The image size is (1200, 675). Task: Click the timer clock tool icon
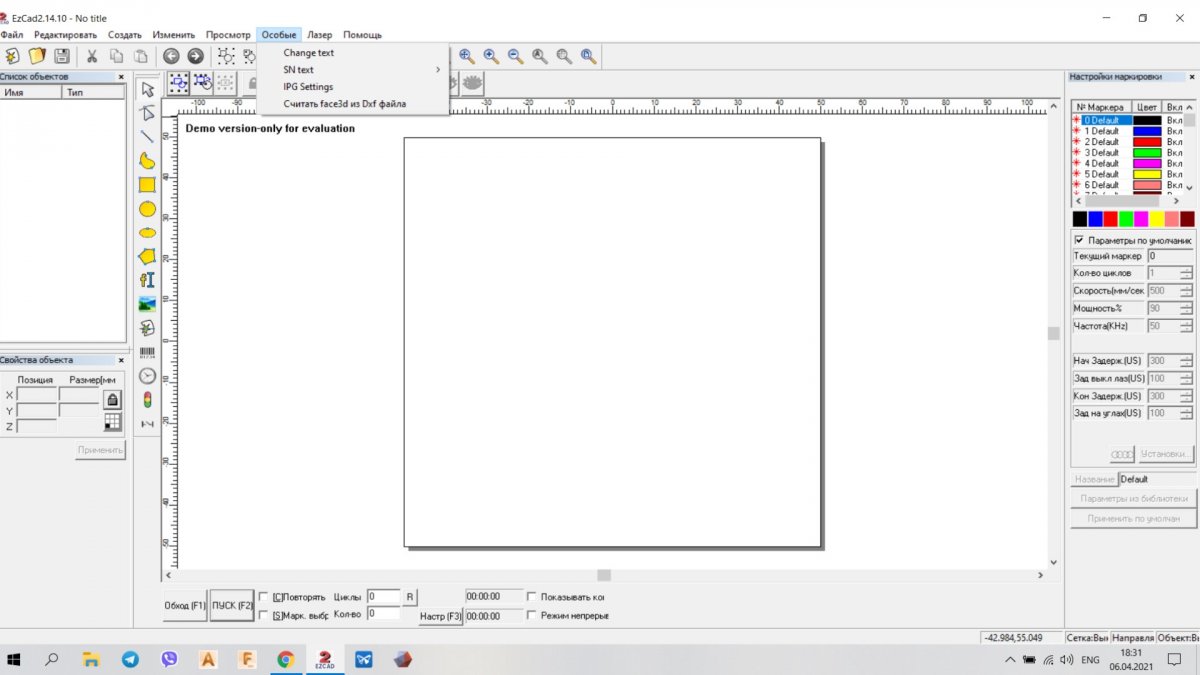point(147,376)
